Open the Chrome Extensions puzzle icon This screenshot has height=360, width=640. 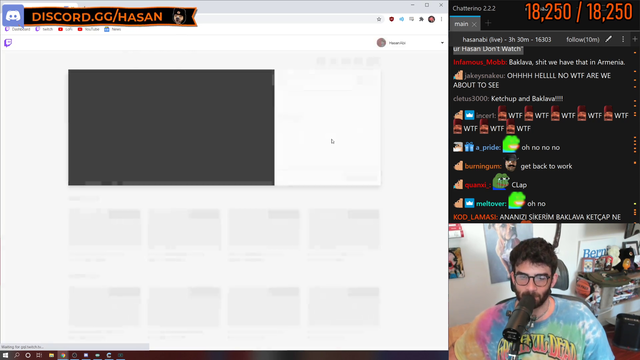coord(421,19)
